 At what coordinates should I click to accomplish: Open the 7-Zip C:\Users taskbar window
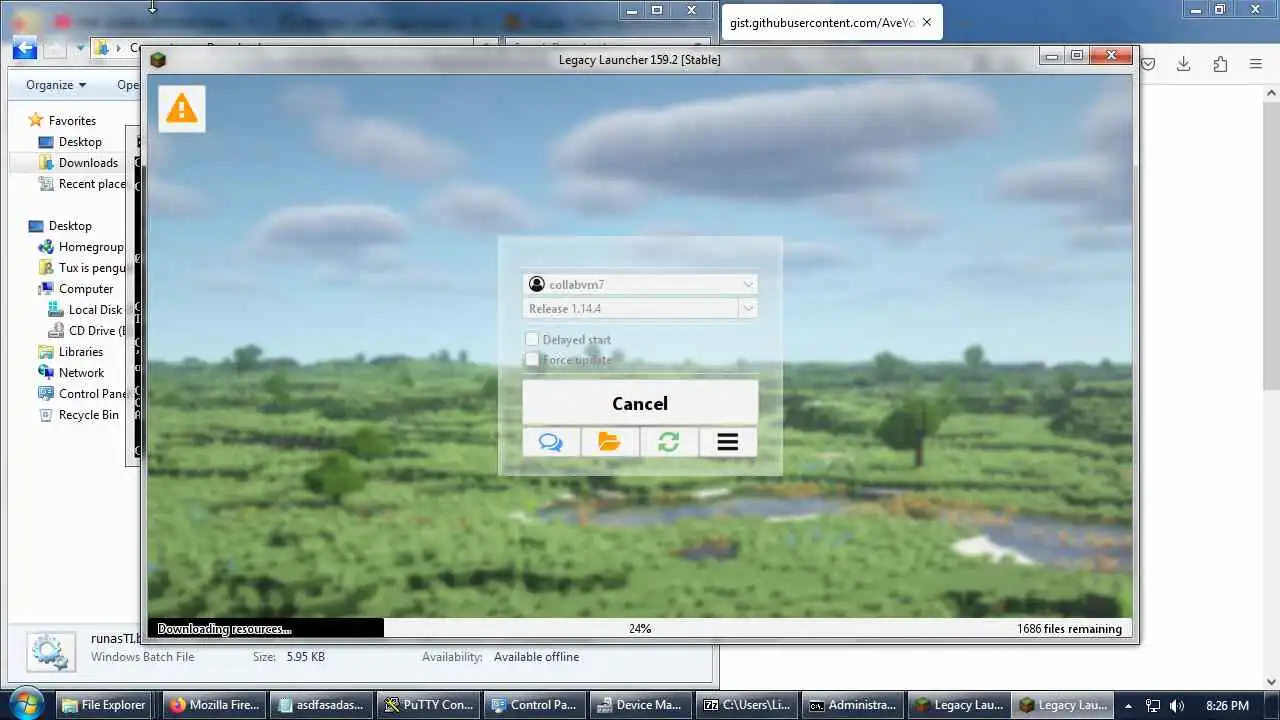pos(746,705)
